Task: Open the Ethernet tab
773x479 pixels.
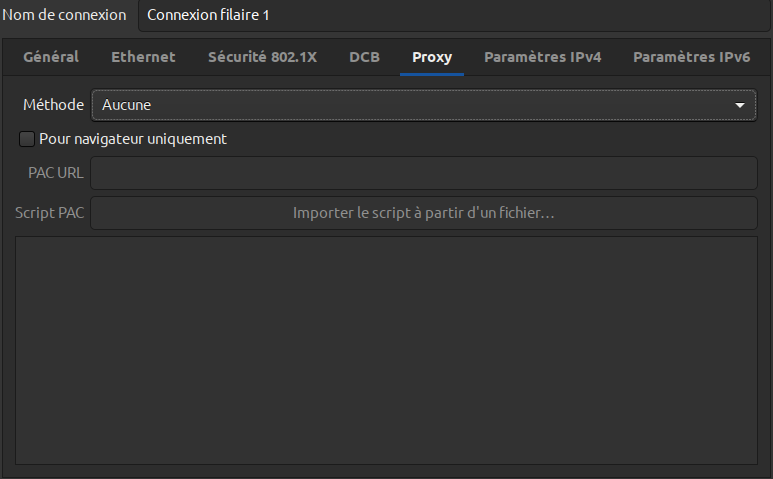Action: point(143,57)
